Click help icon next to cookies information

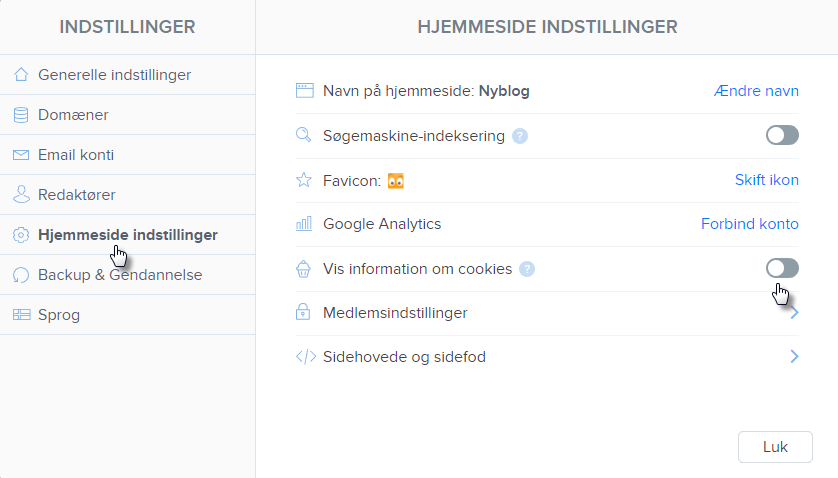click(527, 269)
